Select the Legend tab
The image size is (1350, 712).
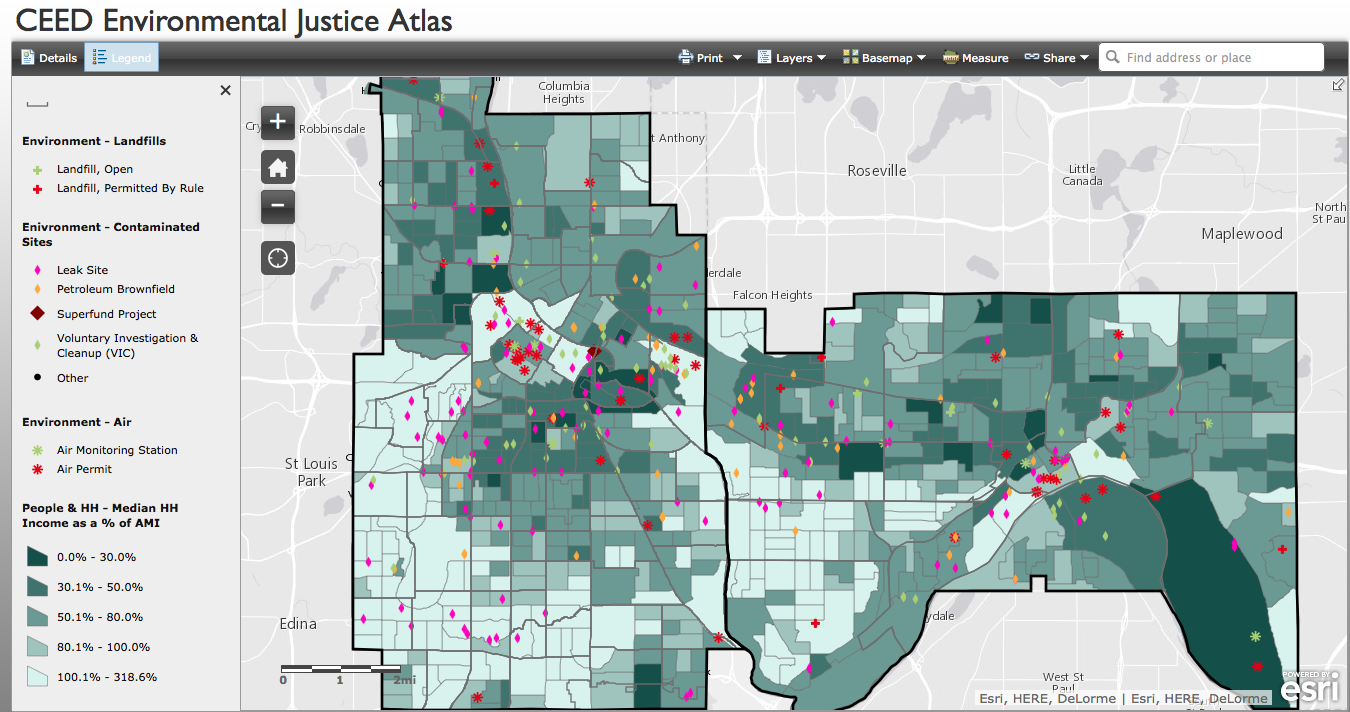tap(121, 58)
